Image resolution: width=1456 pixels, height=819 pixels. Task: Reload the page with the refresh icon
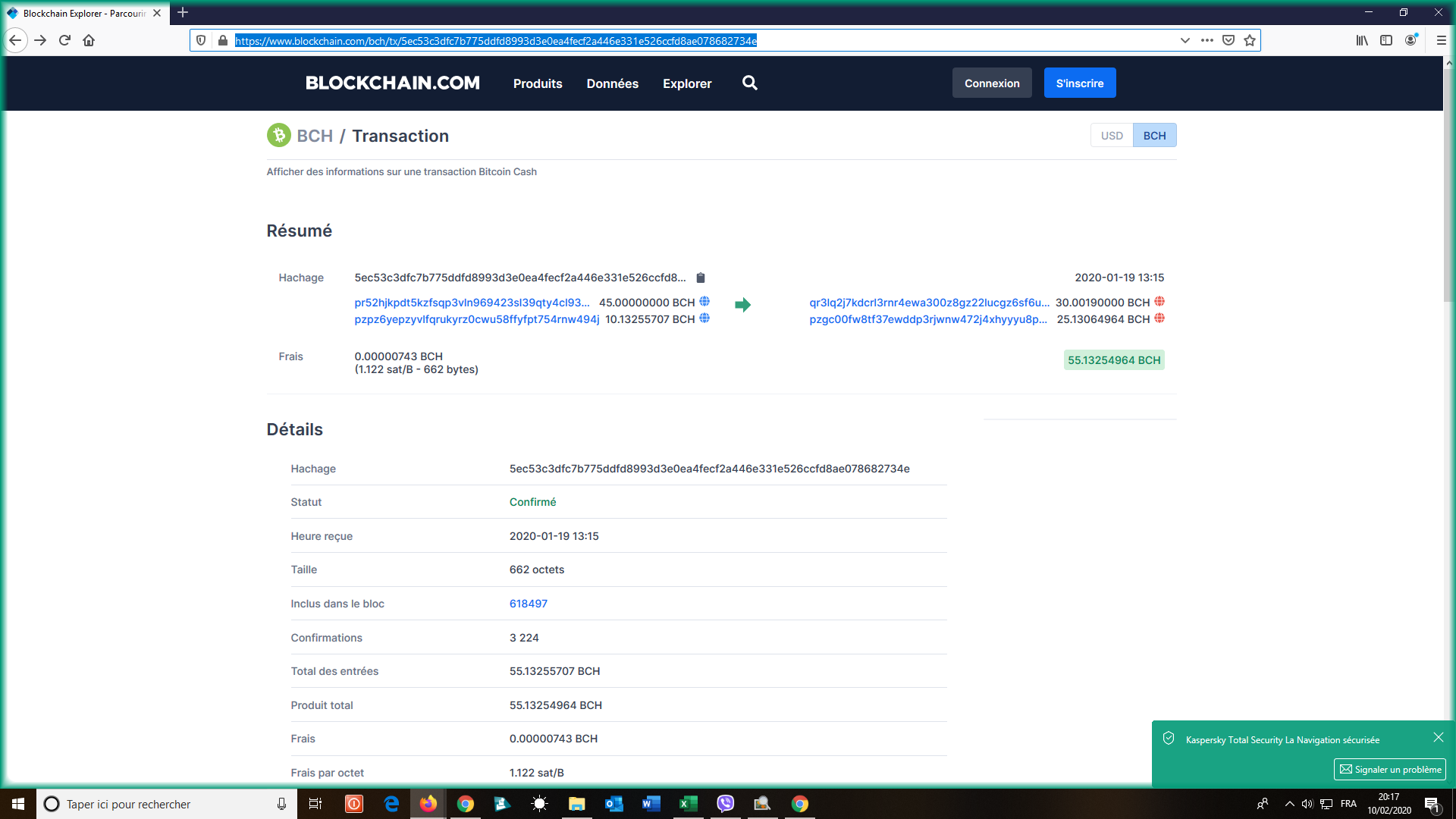coord(64,41)
